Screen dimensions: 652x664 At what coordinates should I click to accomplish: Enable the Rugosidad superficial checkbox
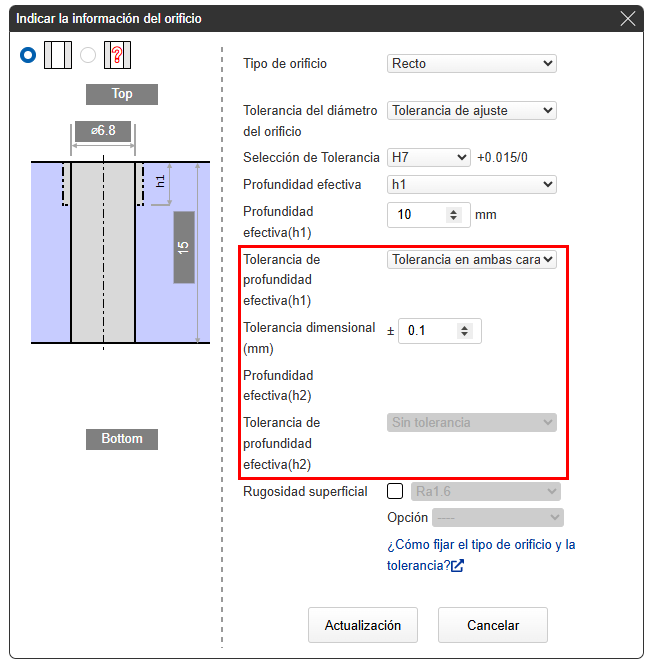click(395, 491)
